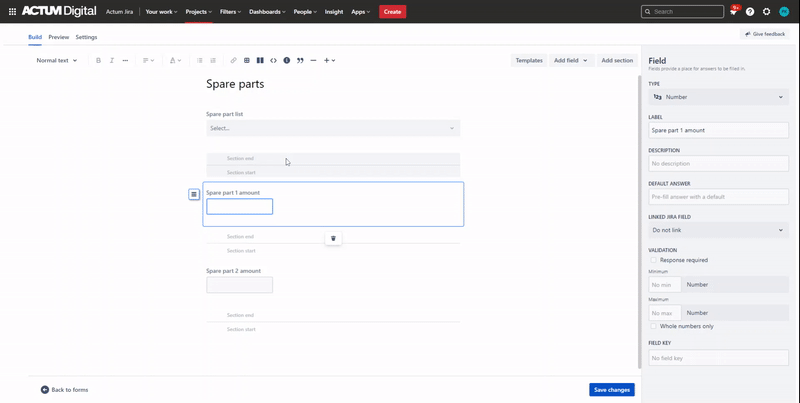Click the ACTUM Digital logo
The width and height of the screenshot is (800, 403).
click(59, 11)
